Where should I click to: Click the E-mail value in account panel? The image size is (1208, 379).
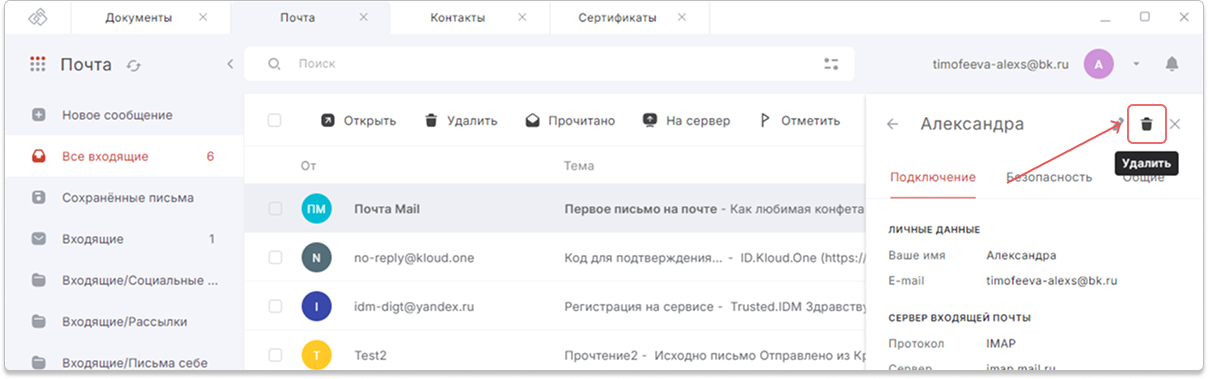click(1052, 281)
